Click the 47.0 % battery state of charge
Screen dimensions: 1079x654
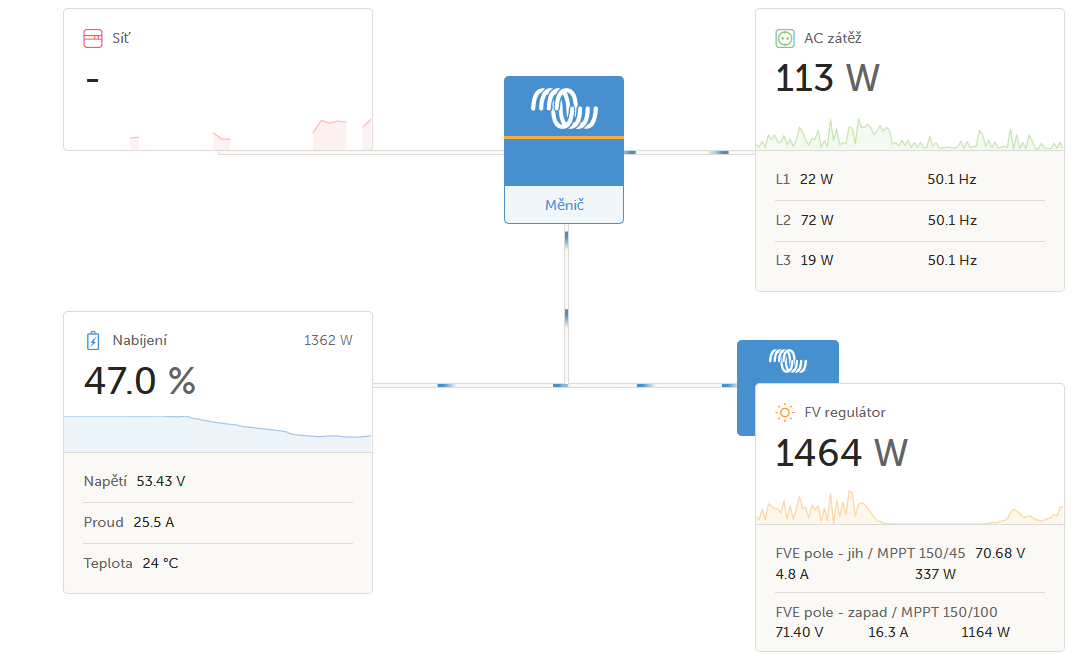[140, 381]
